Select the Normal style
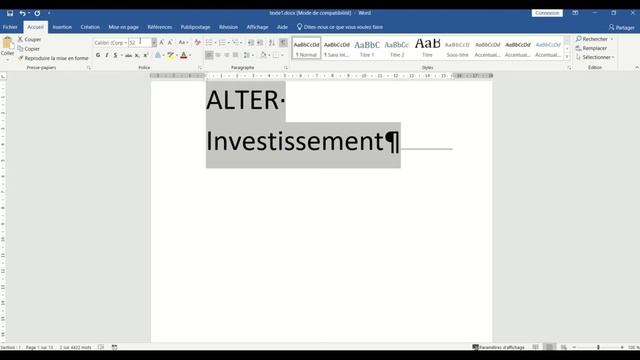 pos(307,48)
